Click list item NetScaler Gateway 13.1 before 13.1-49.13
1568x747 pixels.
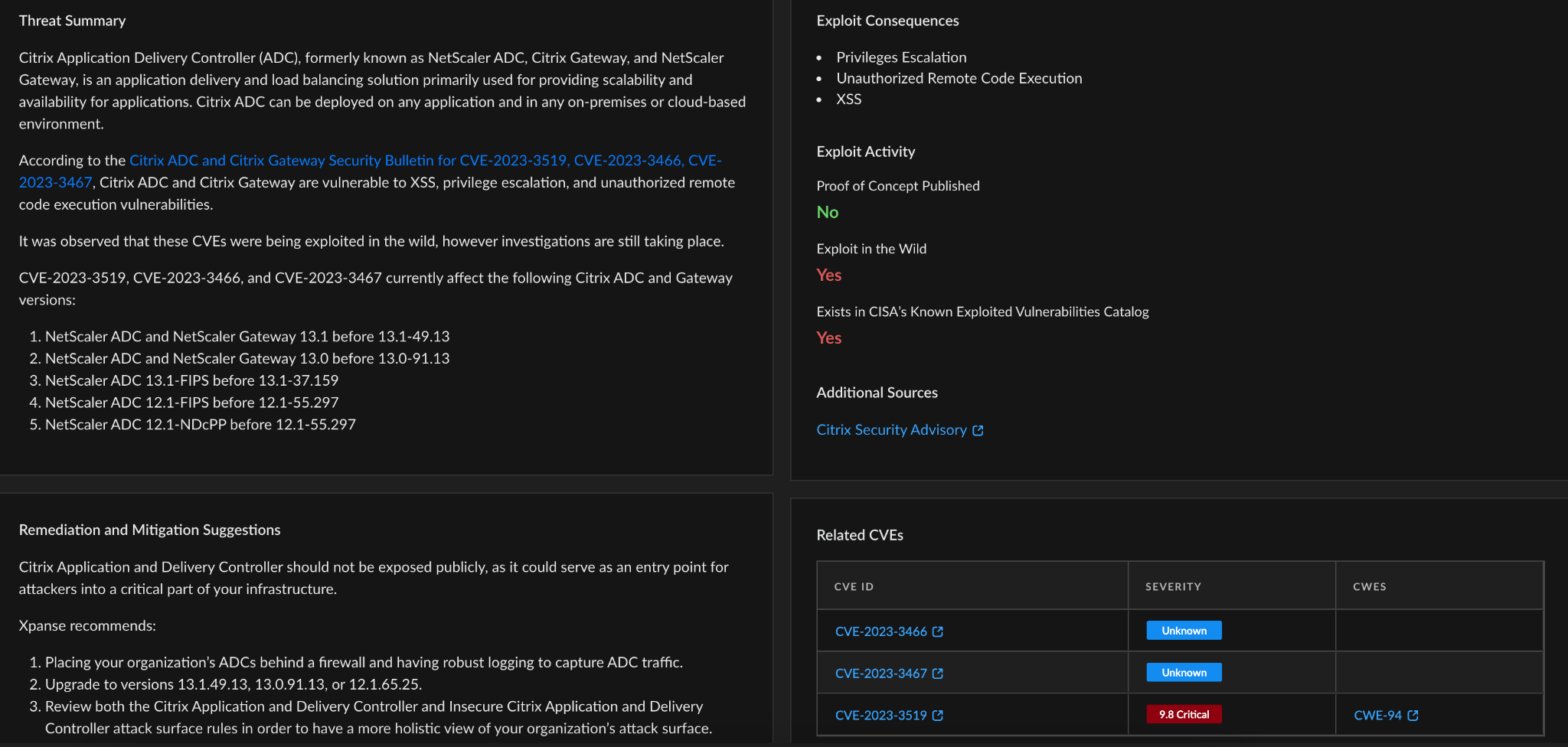pos(247,337)
